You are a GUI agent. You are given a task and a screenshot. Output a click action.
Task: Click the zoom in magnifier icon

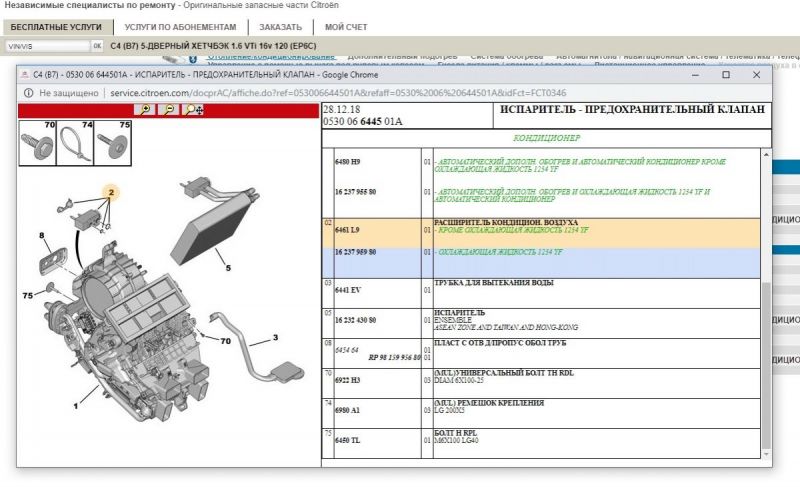click(x=147, y=109)
